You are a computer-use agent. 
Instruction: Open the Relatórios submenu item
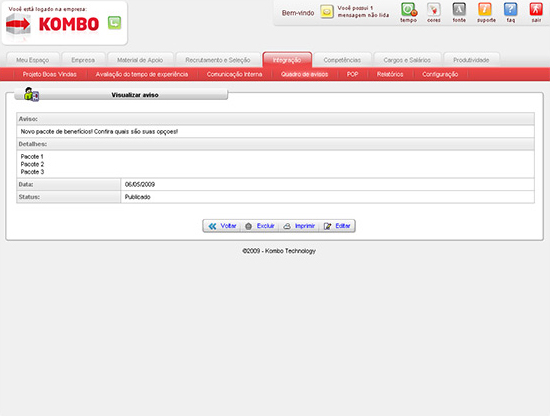390,74
